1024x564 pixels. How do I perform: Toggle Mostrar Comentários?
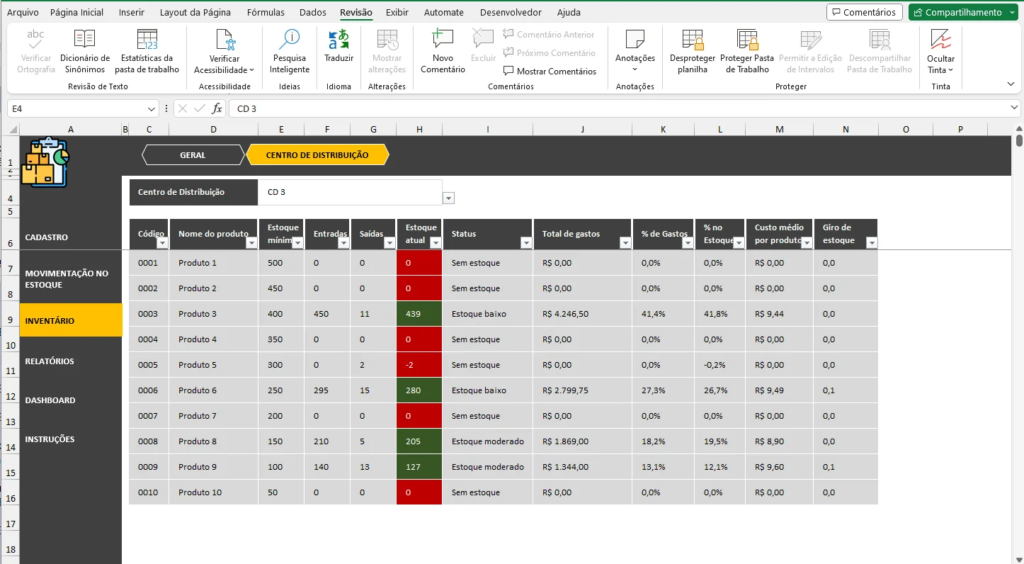point(549,71)
